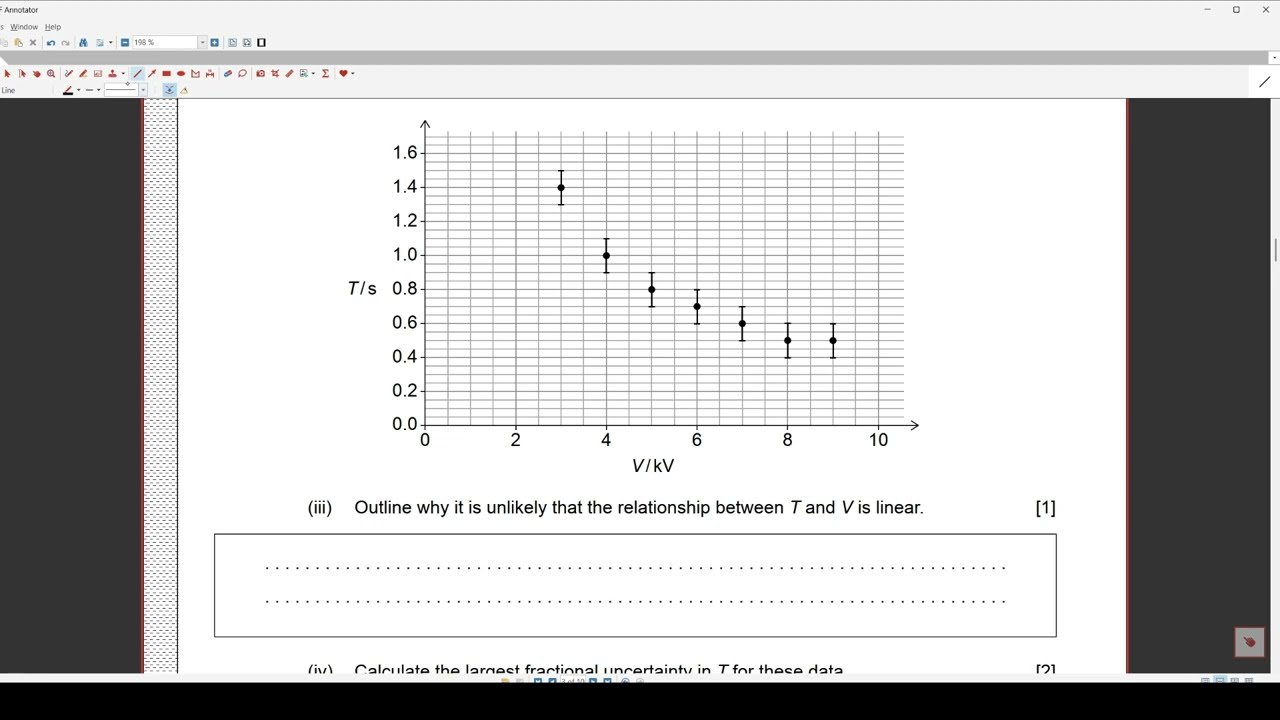Click the binoculars Find icon
1280x720 pixels.
pyautogui.click(x=83, y=43)
